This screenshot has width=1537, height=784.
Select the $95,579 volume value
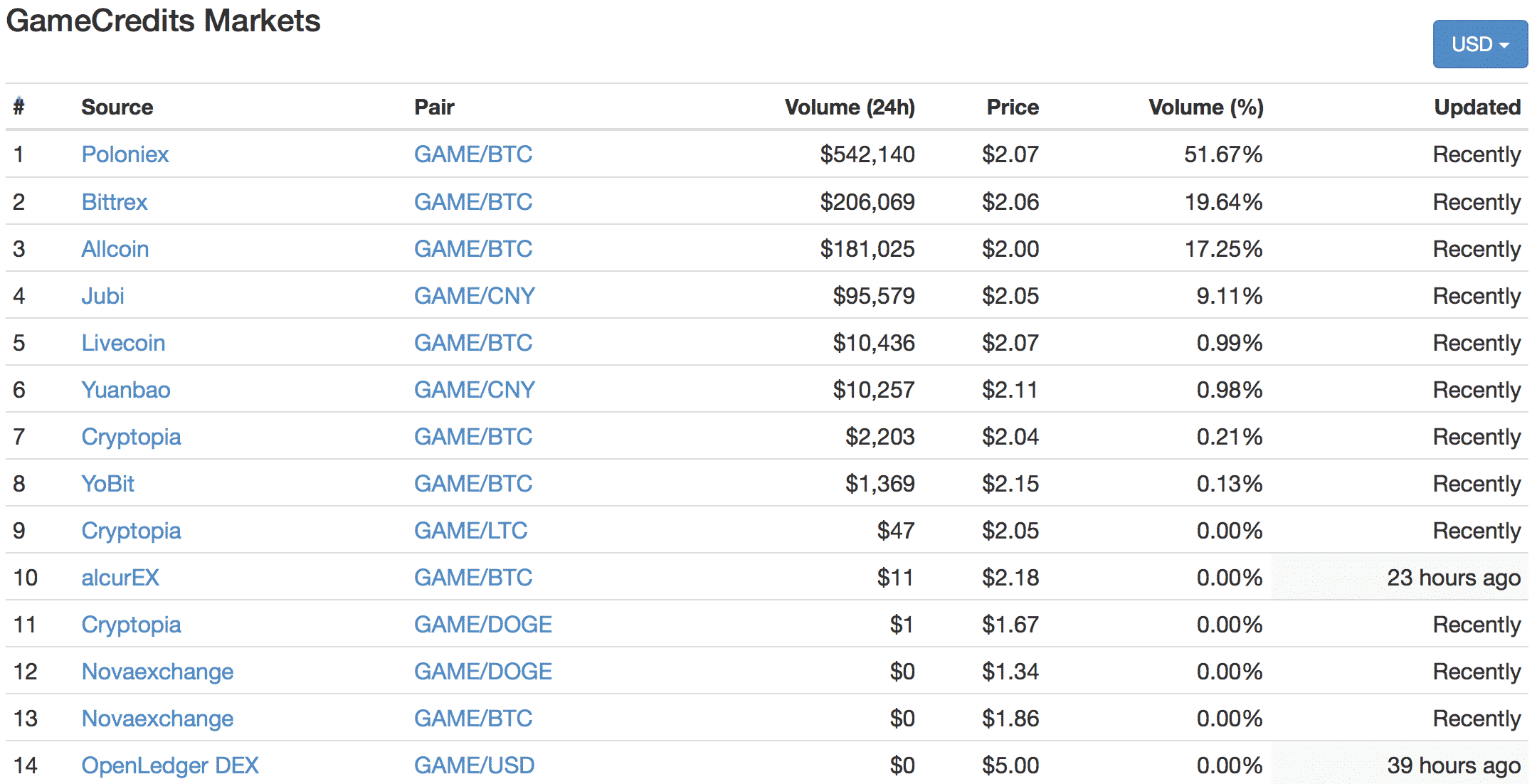(874, 295)
